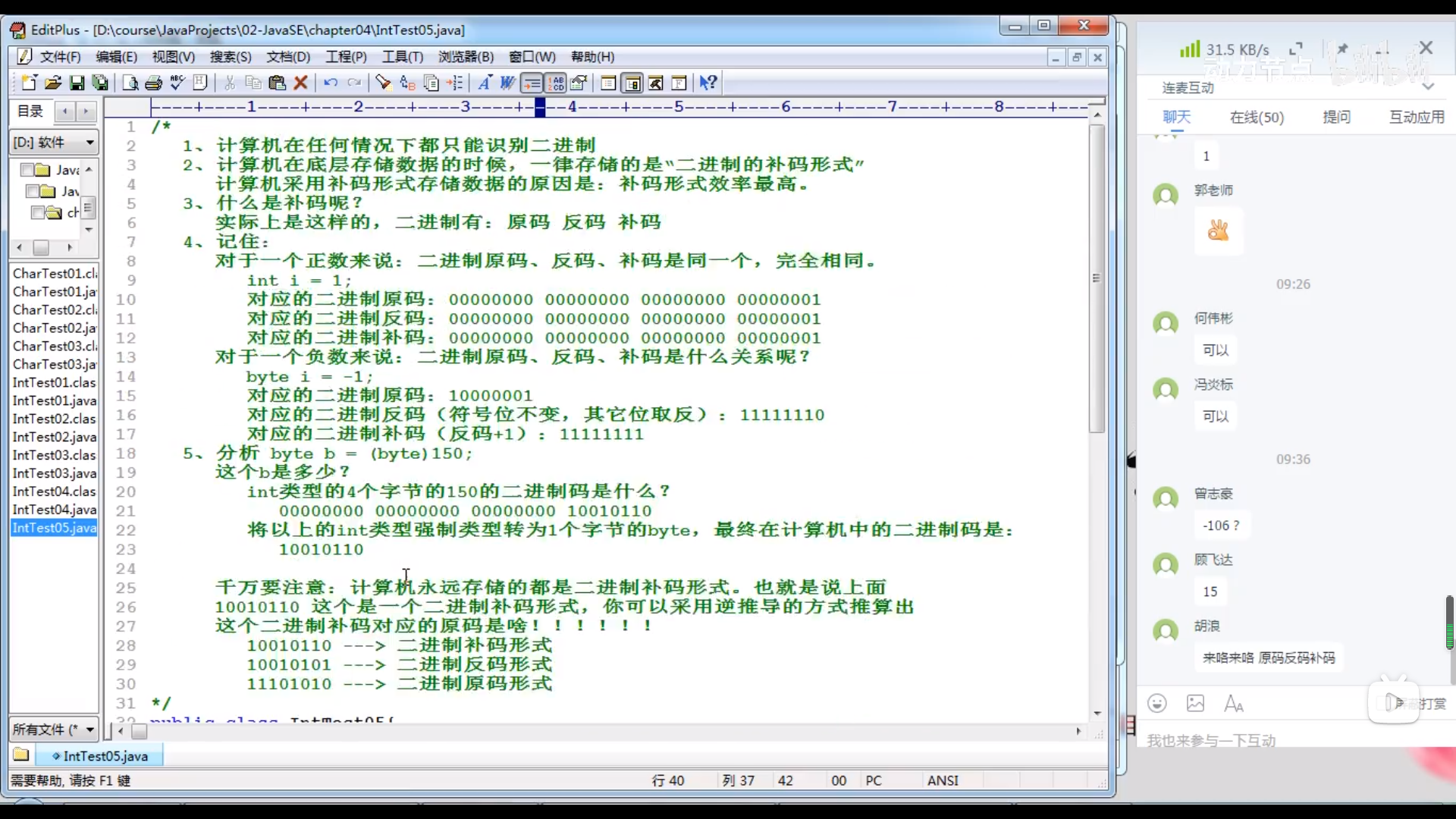Click the red X delete icon
Image resolution: width=1456 pixels, height=819 pixels.
(x=301, y=83)
